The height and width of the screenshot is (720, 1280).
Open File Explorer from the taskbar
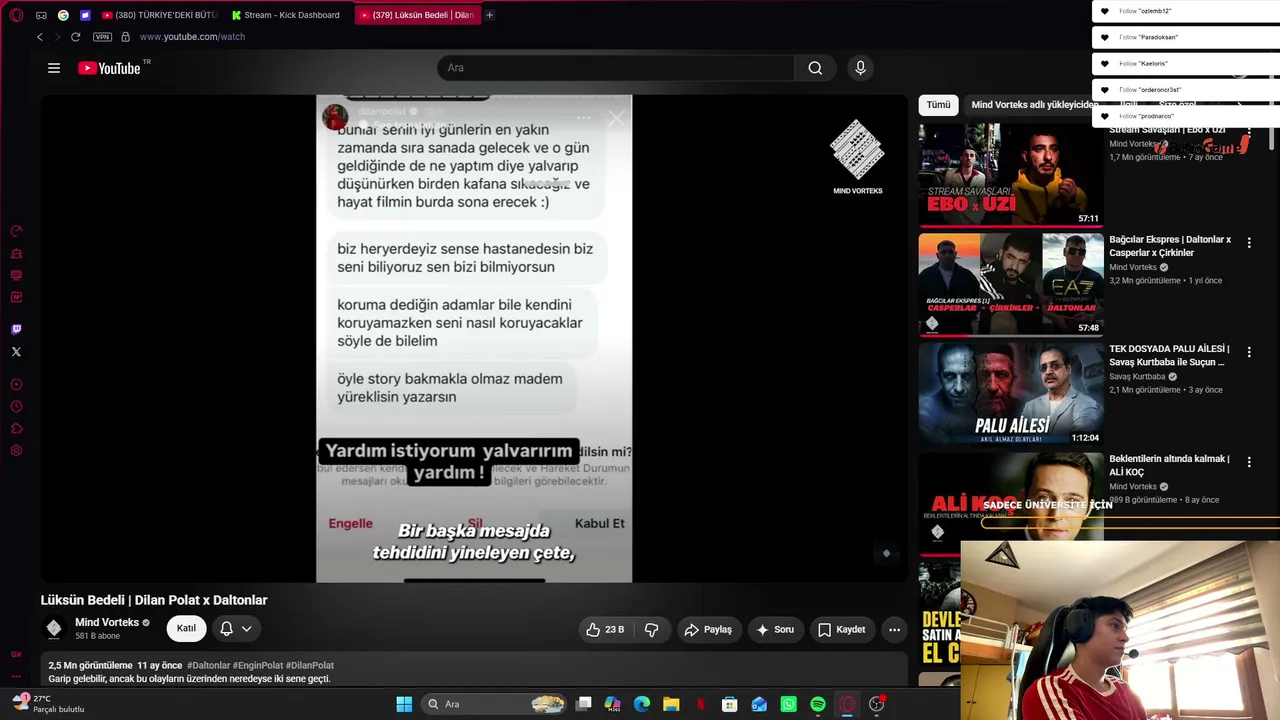tap(671, 704)
